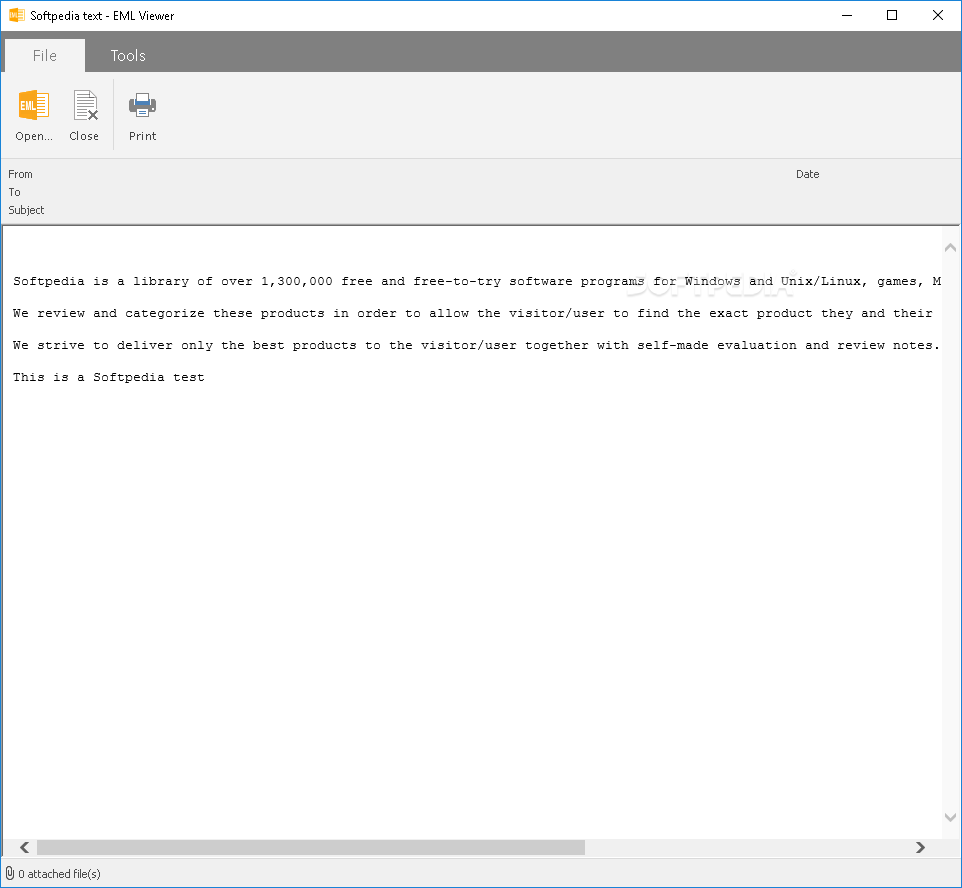962x888 pixels.
Task: Click the line starting "We review and categorize"
Action: click(x=472, y=313)
